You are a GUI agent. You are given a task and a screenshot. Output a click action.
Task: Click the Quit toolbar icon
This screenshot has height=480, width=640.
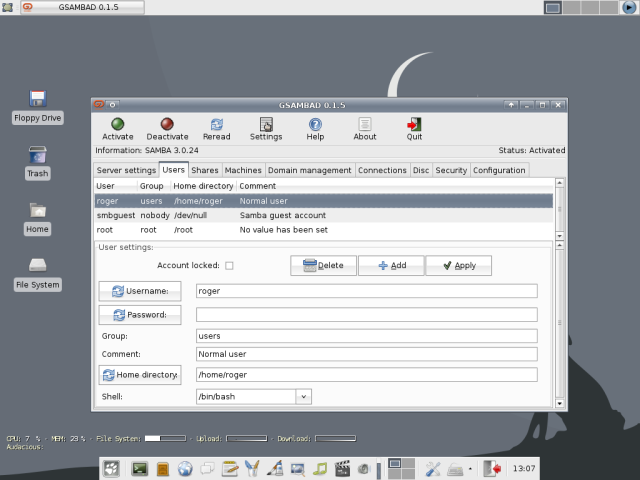click(x=414, y=124)
